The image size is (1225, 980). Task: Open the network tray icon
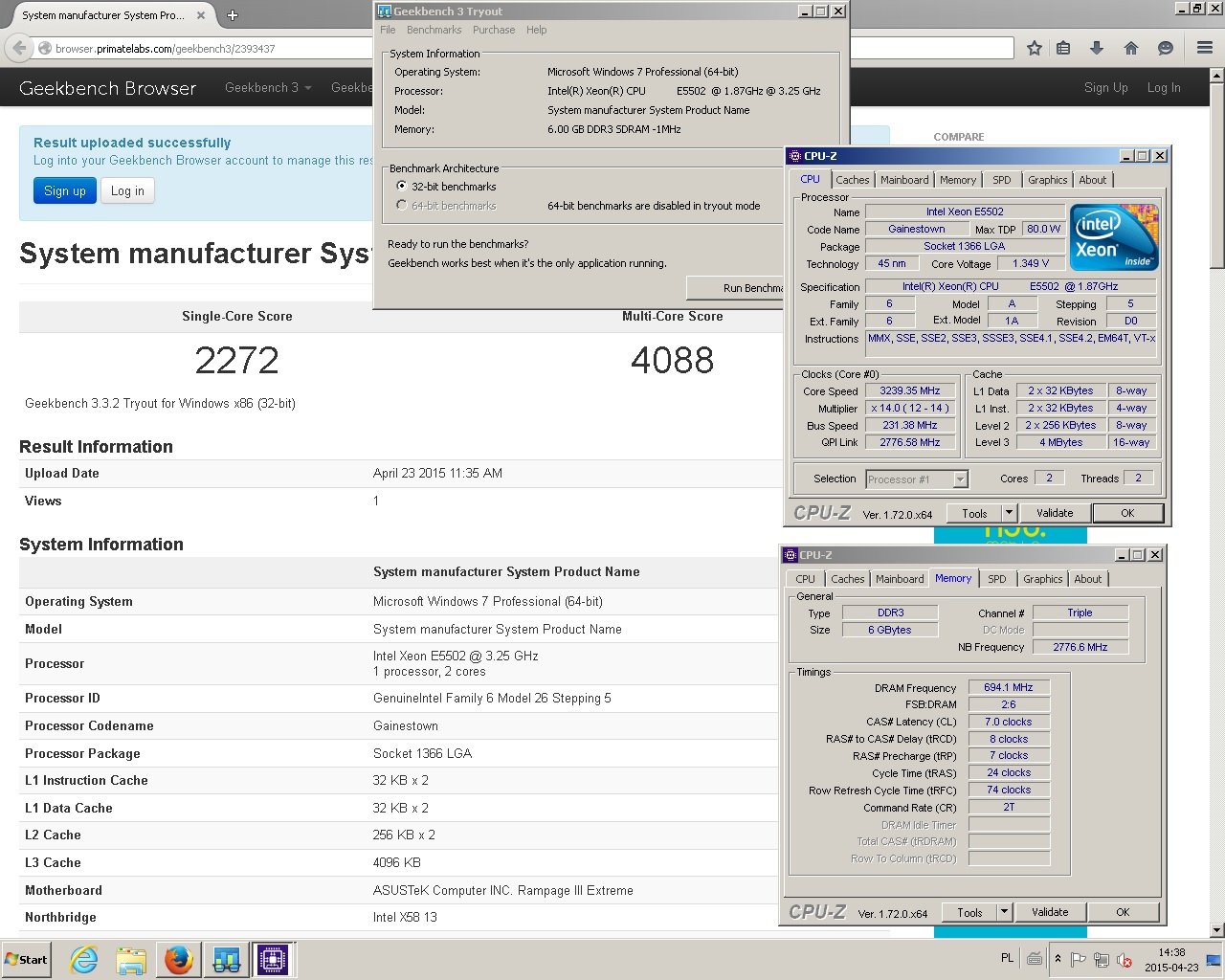click(1102, 960)
